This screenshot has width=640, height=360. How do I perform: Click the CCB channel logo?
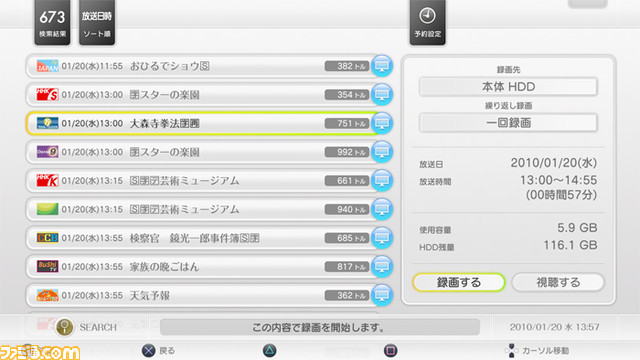pos(47,238)
